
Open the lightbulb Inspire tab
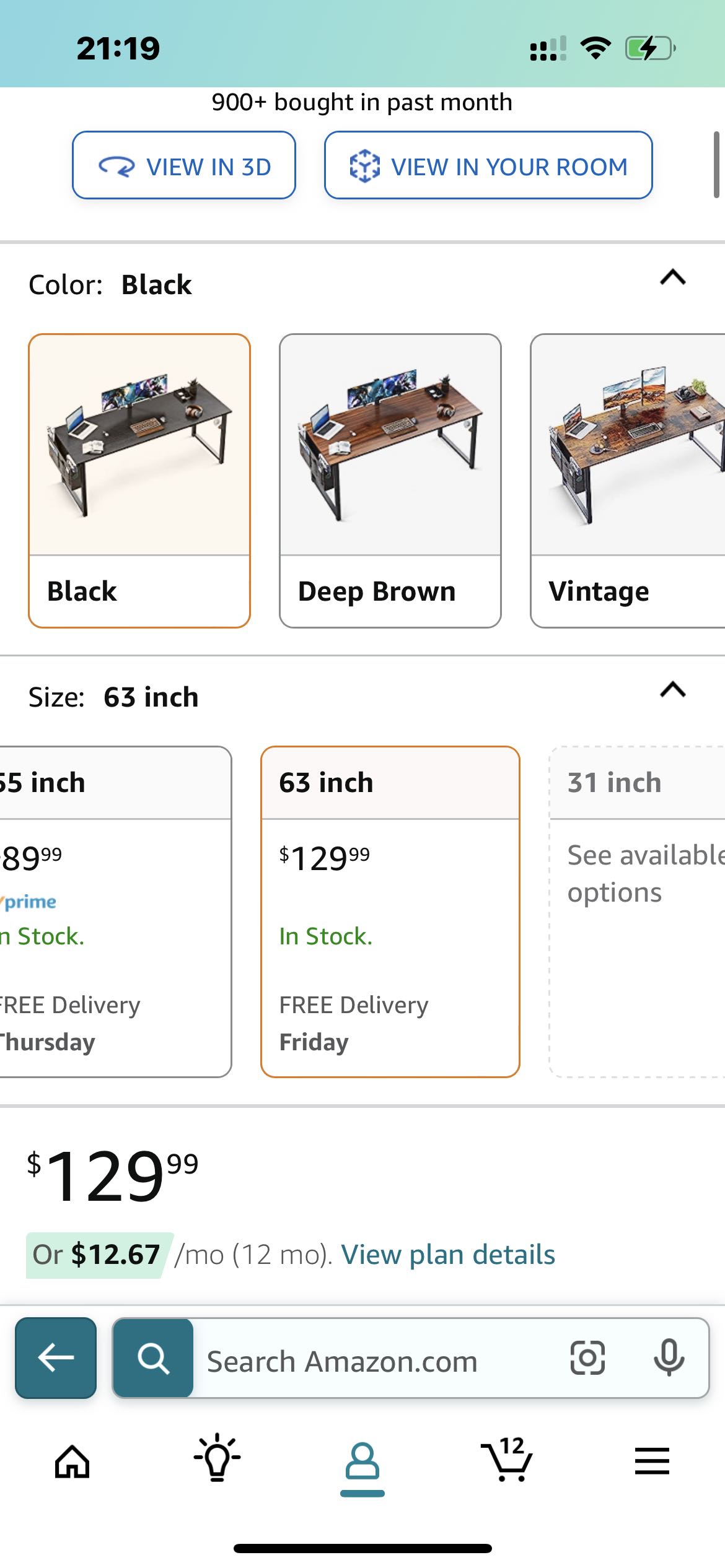coord(217,1458)
